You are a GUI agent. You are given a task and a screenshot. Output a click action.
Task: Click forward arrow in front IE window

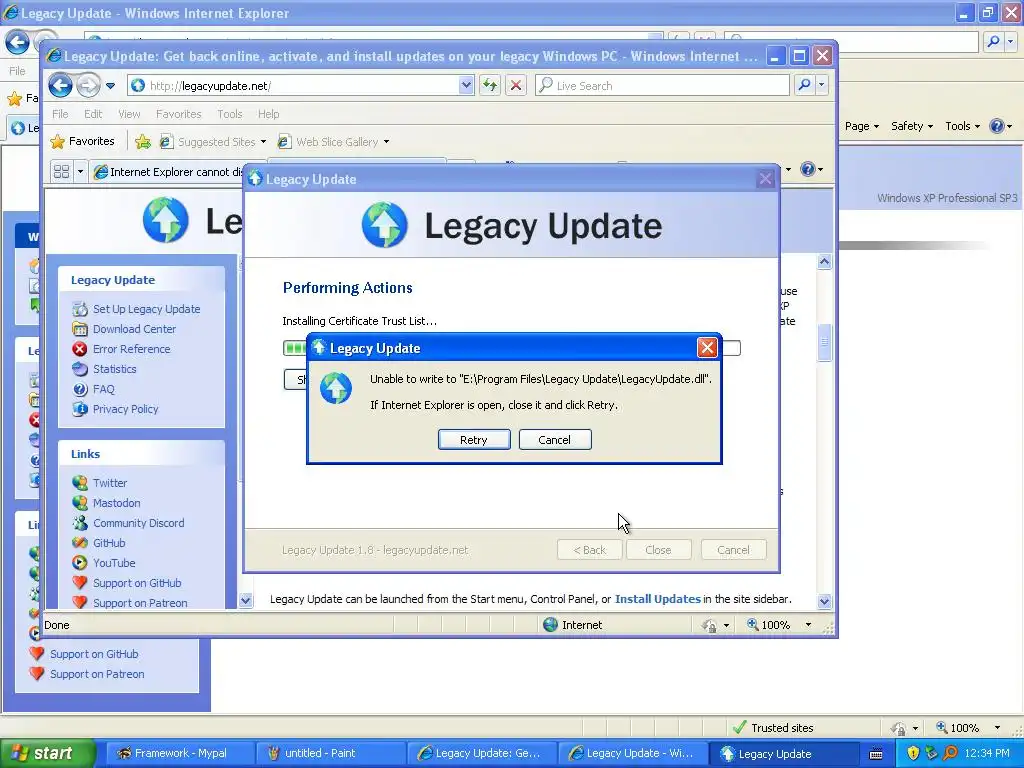click(88, 85)
